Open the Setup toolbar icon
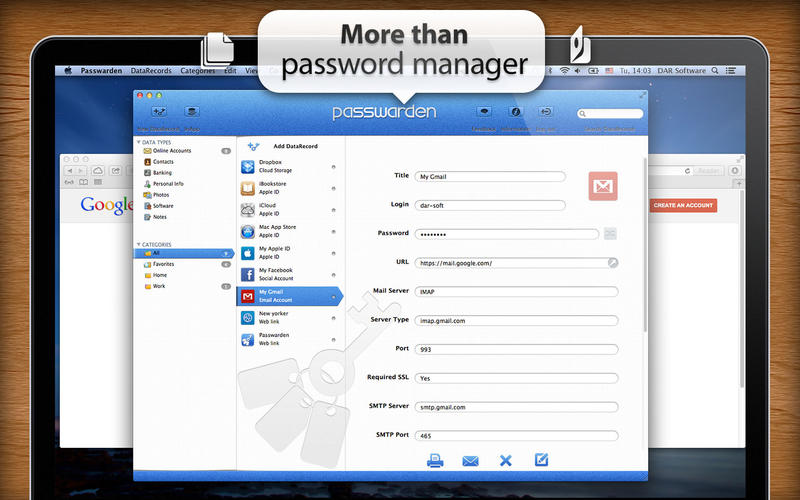The image size is (800, 500). pyautogui.click(x=192, y=112)
